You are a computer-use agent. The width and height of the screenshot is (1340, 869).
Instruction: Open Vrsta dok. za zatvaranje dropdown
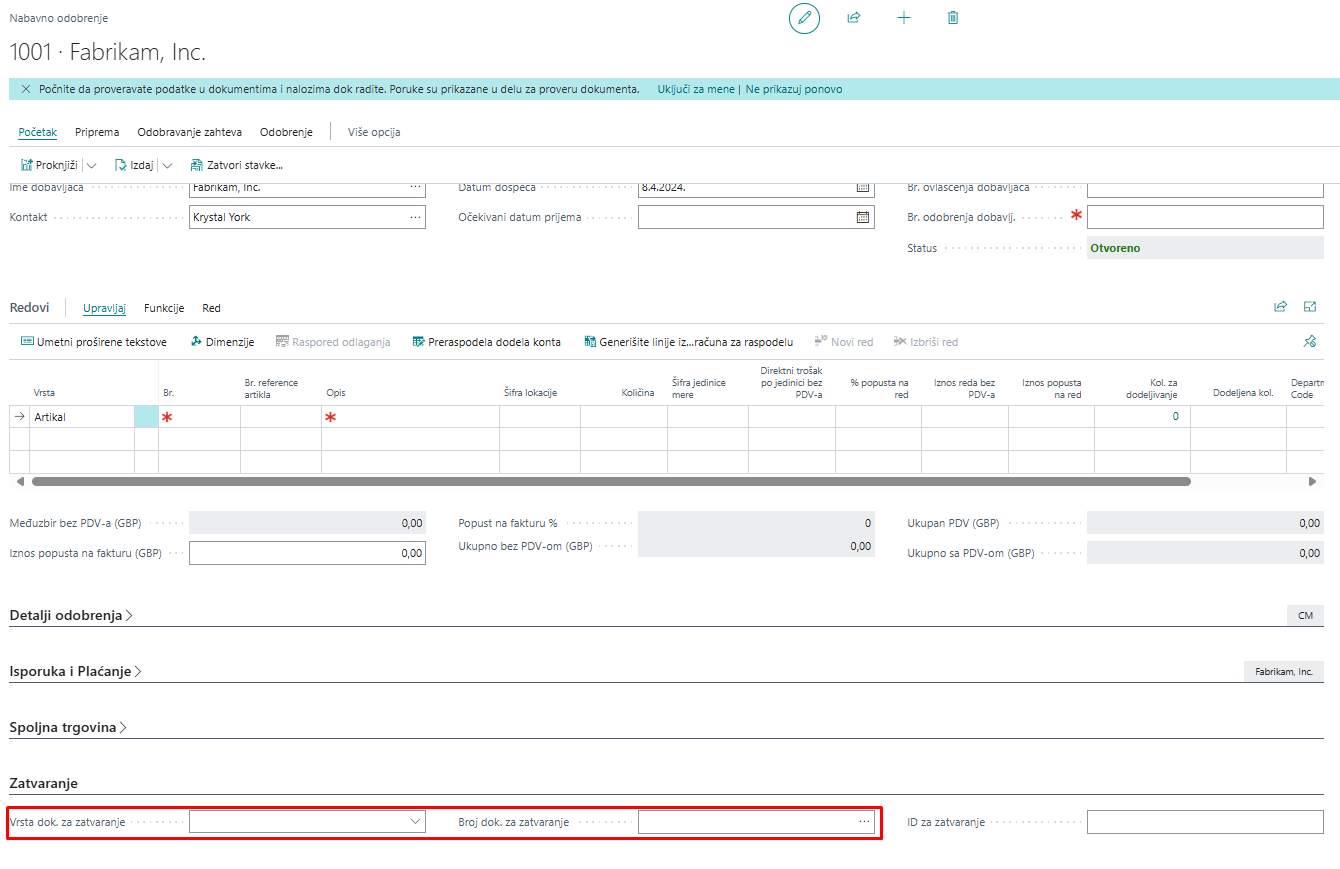coord(416,822)
